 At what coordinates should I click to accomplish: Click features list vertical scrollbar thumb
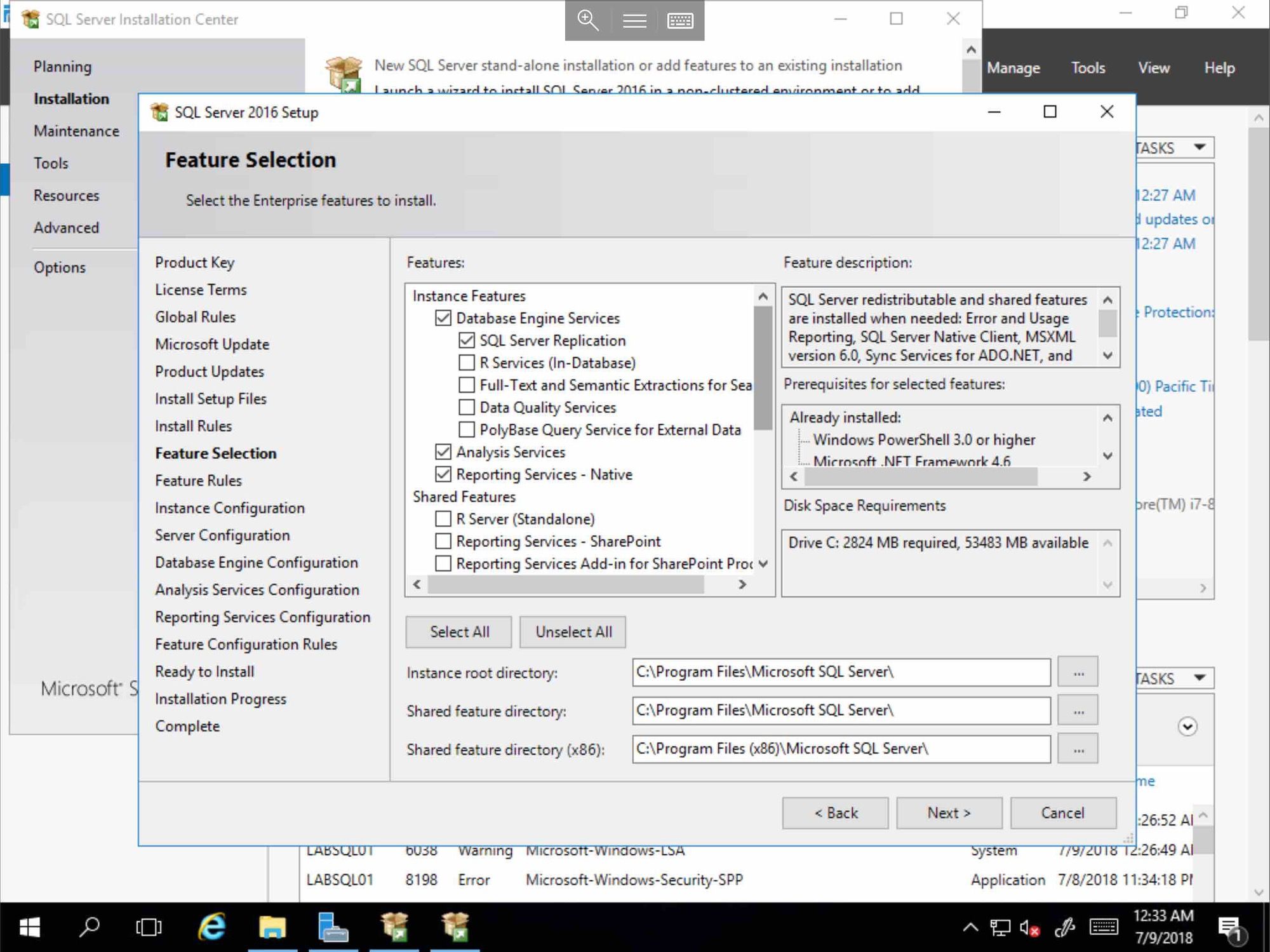(763, 368)
